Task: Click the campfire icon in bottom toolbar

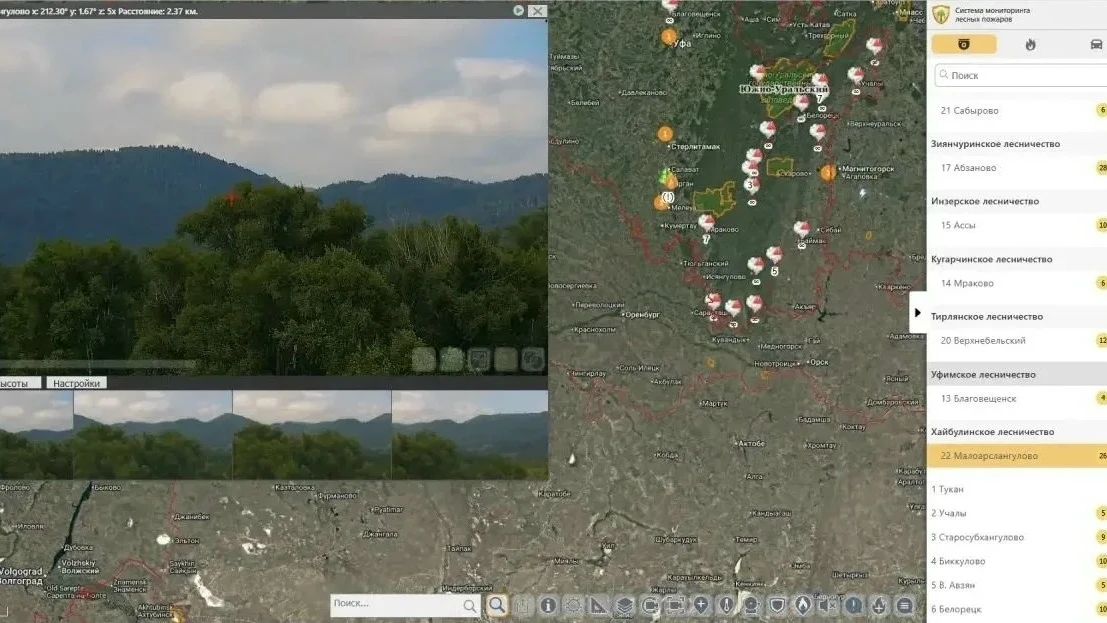Action: point(879,605)
